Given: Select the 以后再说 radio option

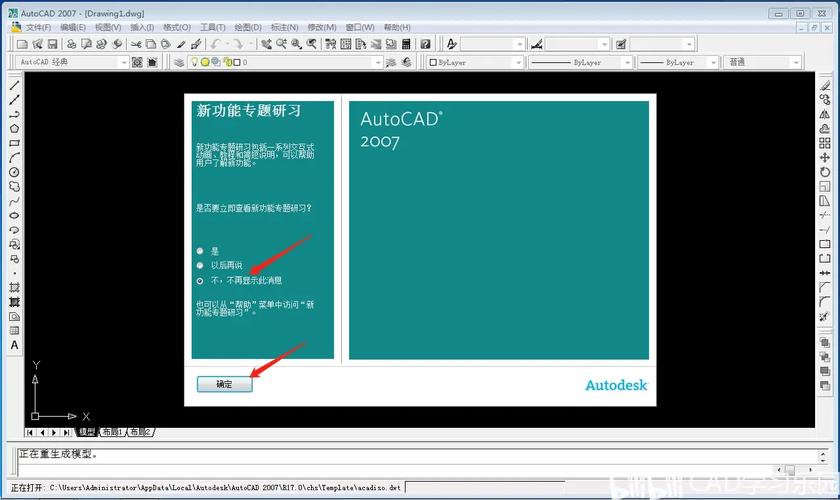Looking at the screenshot, I should click(200, 265).
